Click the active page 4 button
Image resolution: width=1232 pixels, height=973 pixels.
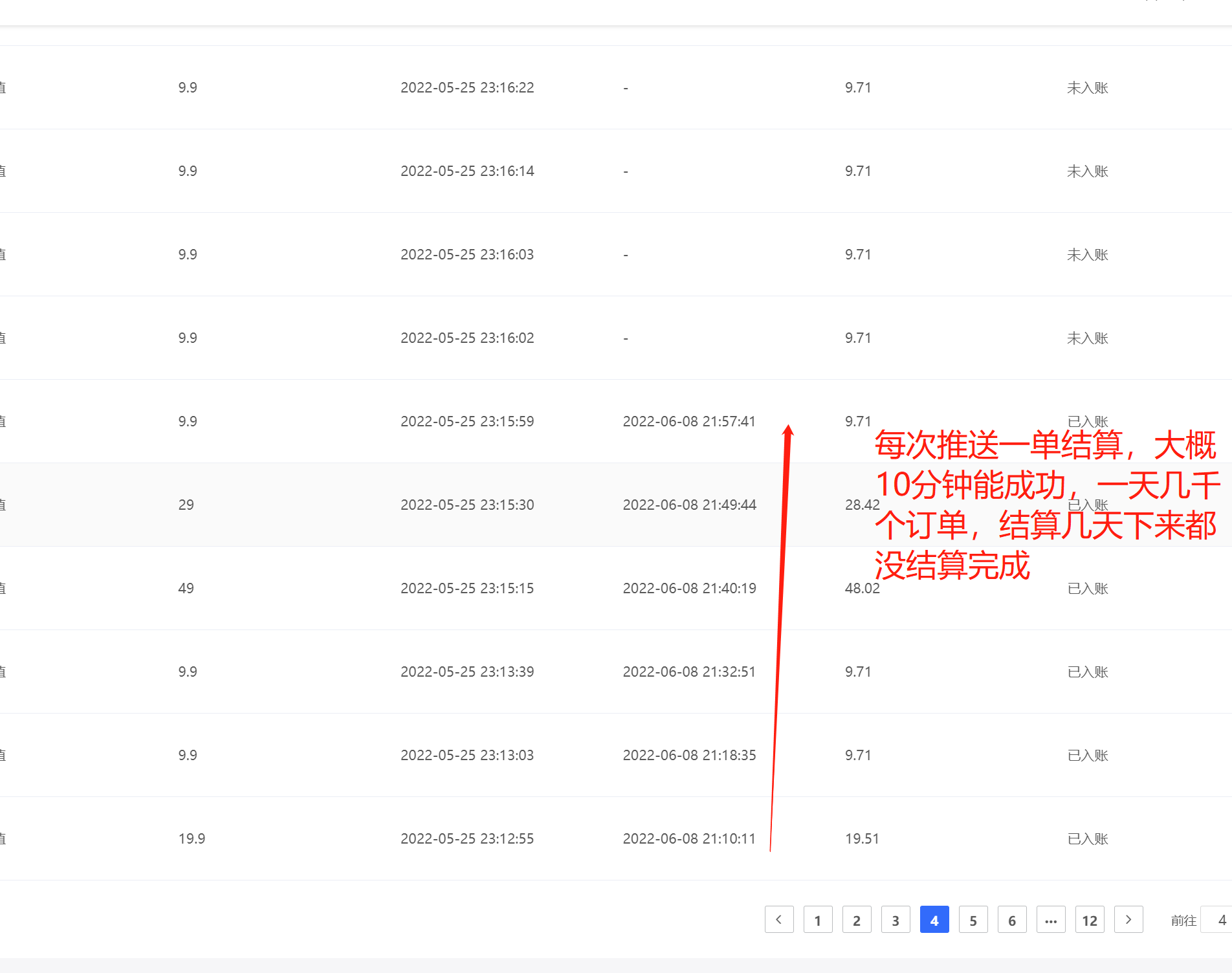pyautogui.click(x=934, y=919)
